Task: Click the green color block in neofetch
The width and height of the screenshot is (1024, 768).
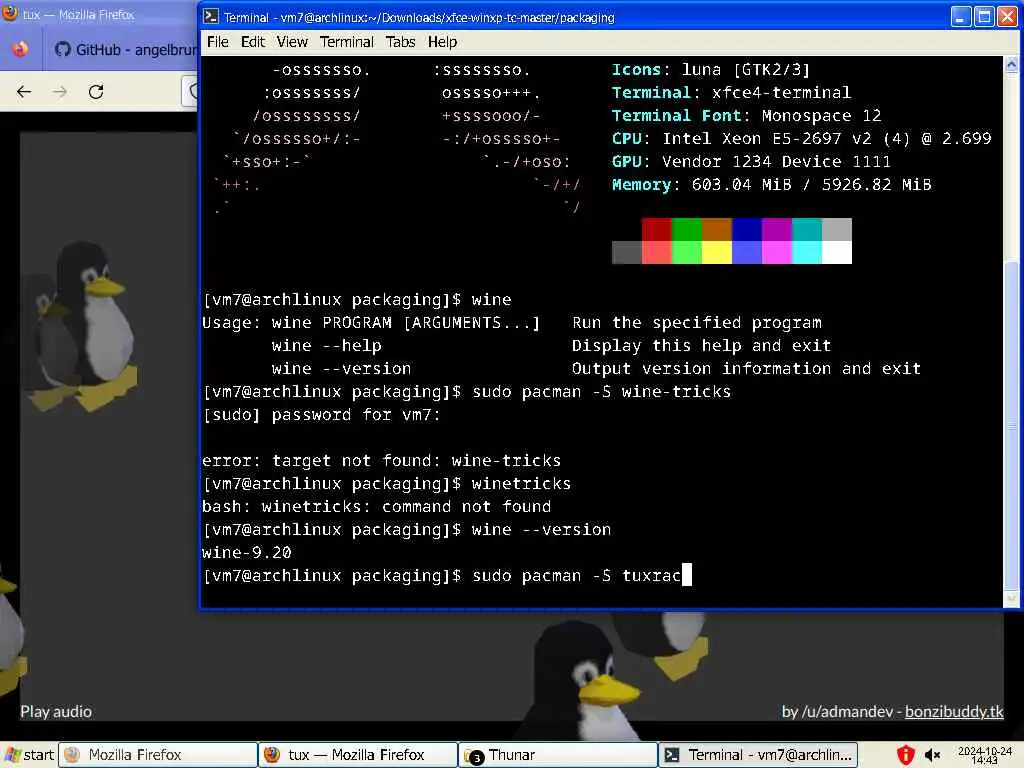Action: click(x=686, y=229)
